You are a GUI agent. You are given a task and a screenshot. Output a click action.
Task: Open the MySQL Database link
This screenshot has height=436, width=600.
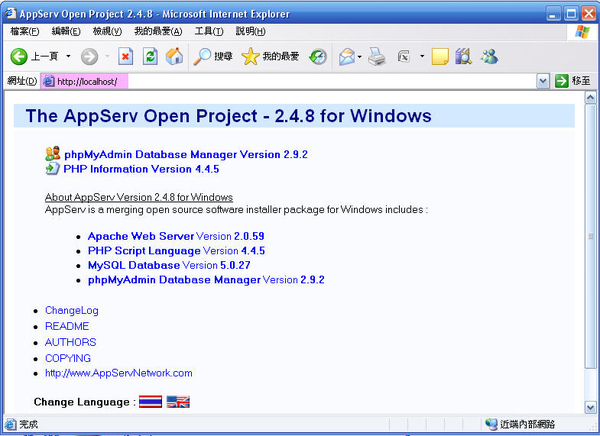coord(134,265)
